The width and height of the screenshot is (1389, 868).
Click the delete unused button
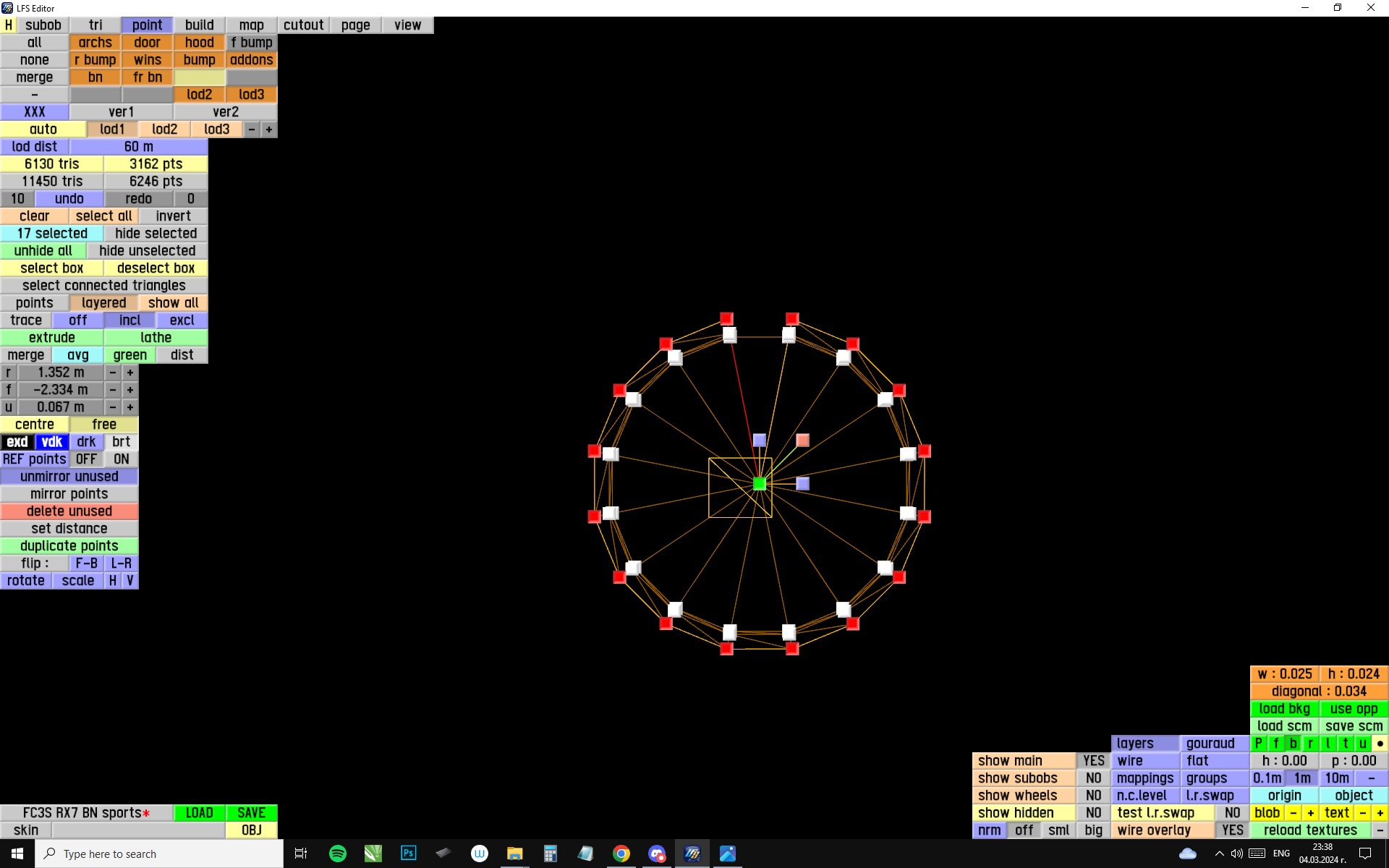pos(69,511)
